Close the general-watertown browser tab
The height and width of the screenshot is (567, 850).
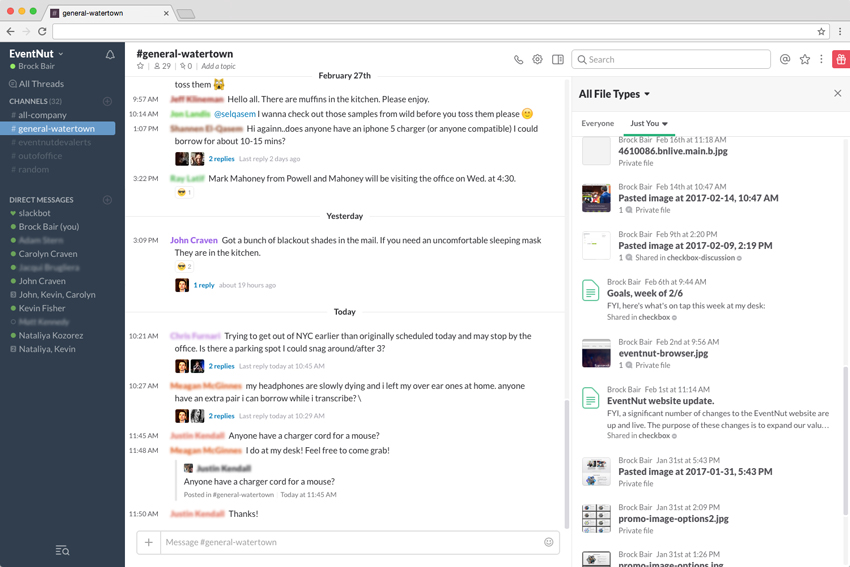166,13
